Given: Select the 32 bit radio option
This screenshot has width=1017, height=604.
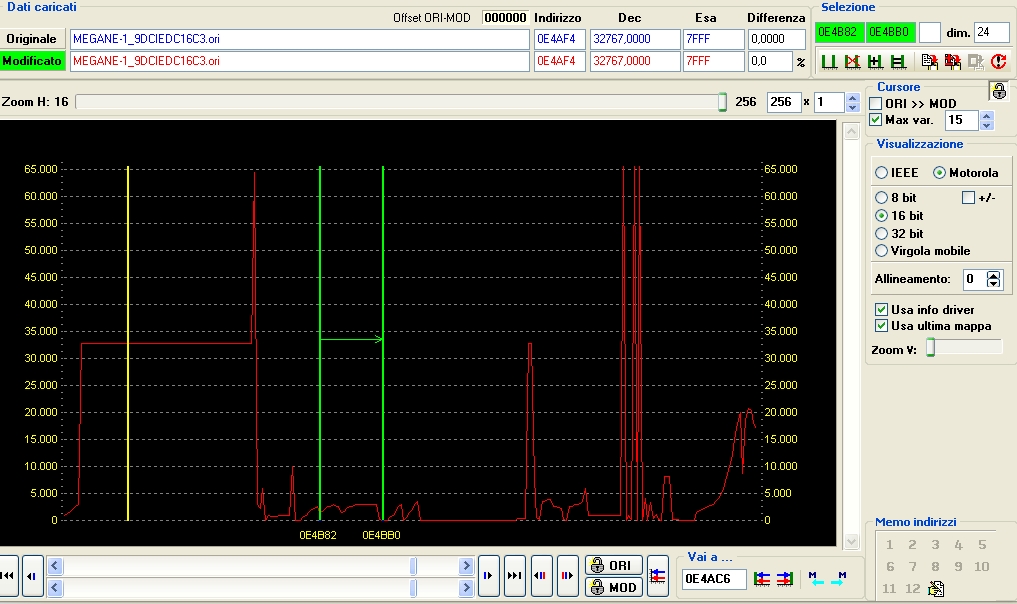Looking at the screenshot, I should coord(881,233).
